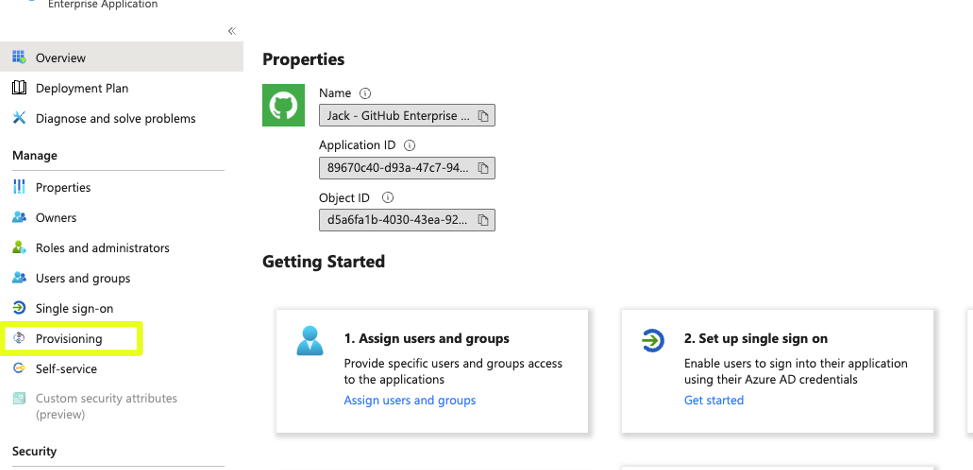This screenshot has height=470, width=973.
Task: Click the Owners people icon
Action: click(x=19, y=217)
